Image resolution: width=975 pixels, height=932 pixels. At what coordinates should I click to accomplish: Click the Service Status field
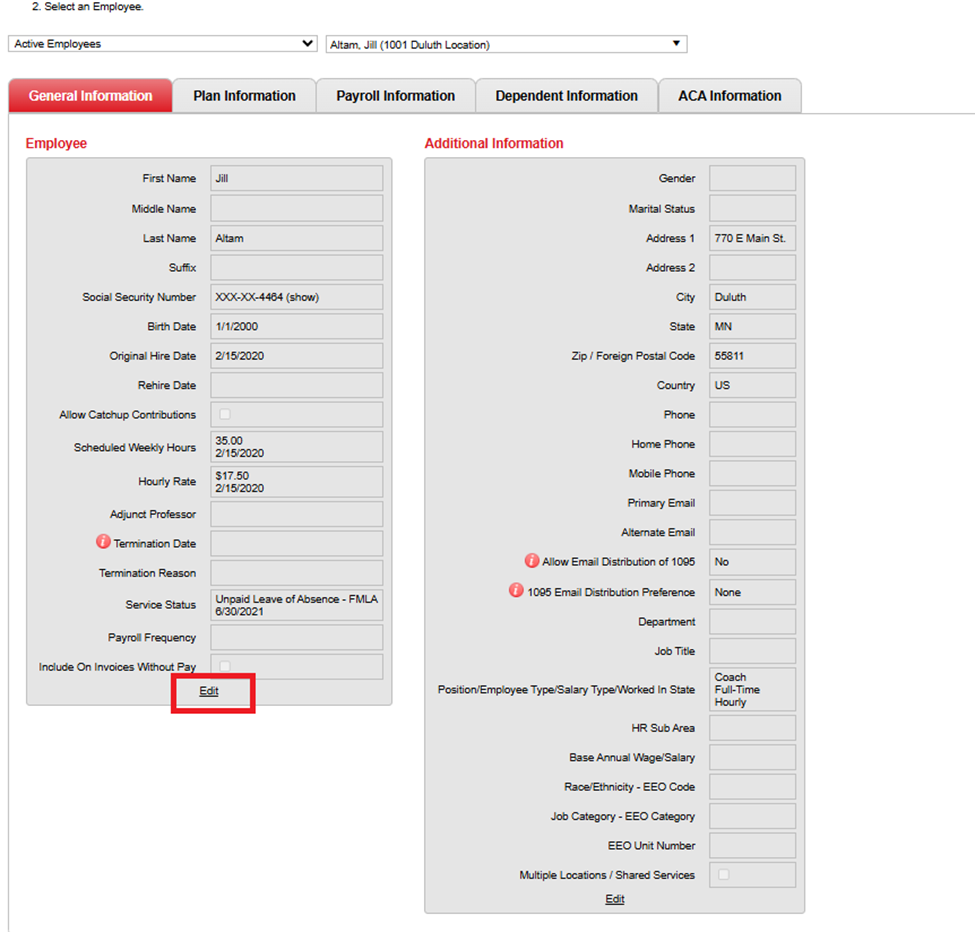click(x=296, y=605)
